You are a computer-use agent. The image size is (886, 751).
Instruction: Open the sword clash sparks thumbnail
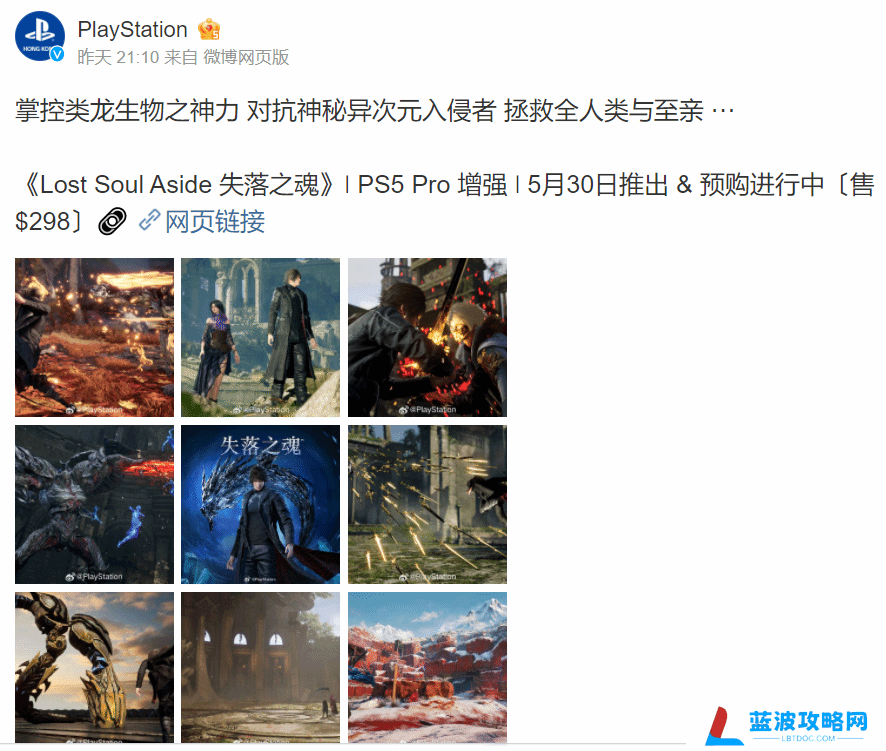427,337
